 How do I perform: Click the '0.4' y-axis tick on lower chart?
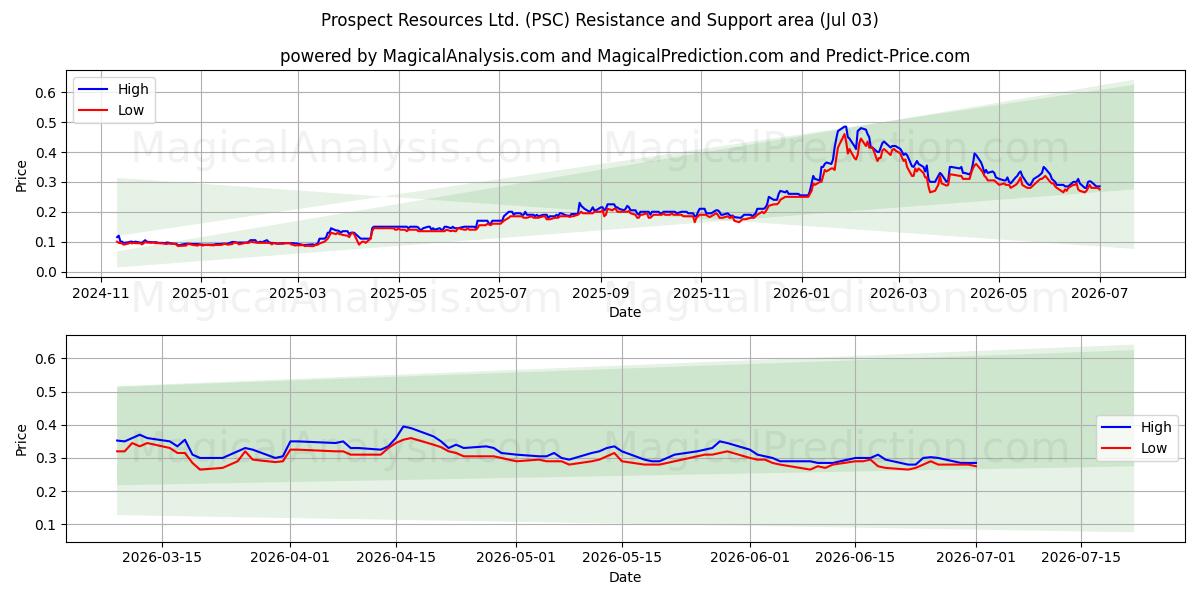47,425
